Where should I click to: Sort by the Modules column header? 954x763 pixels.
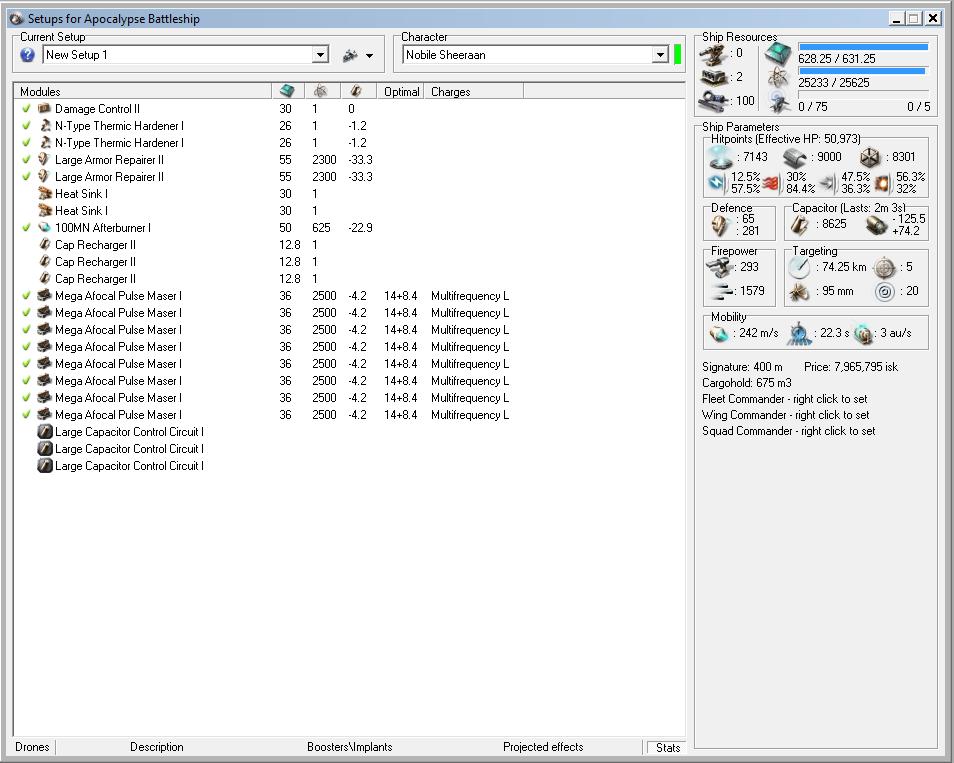[x=143, y=91]
